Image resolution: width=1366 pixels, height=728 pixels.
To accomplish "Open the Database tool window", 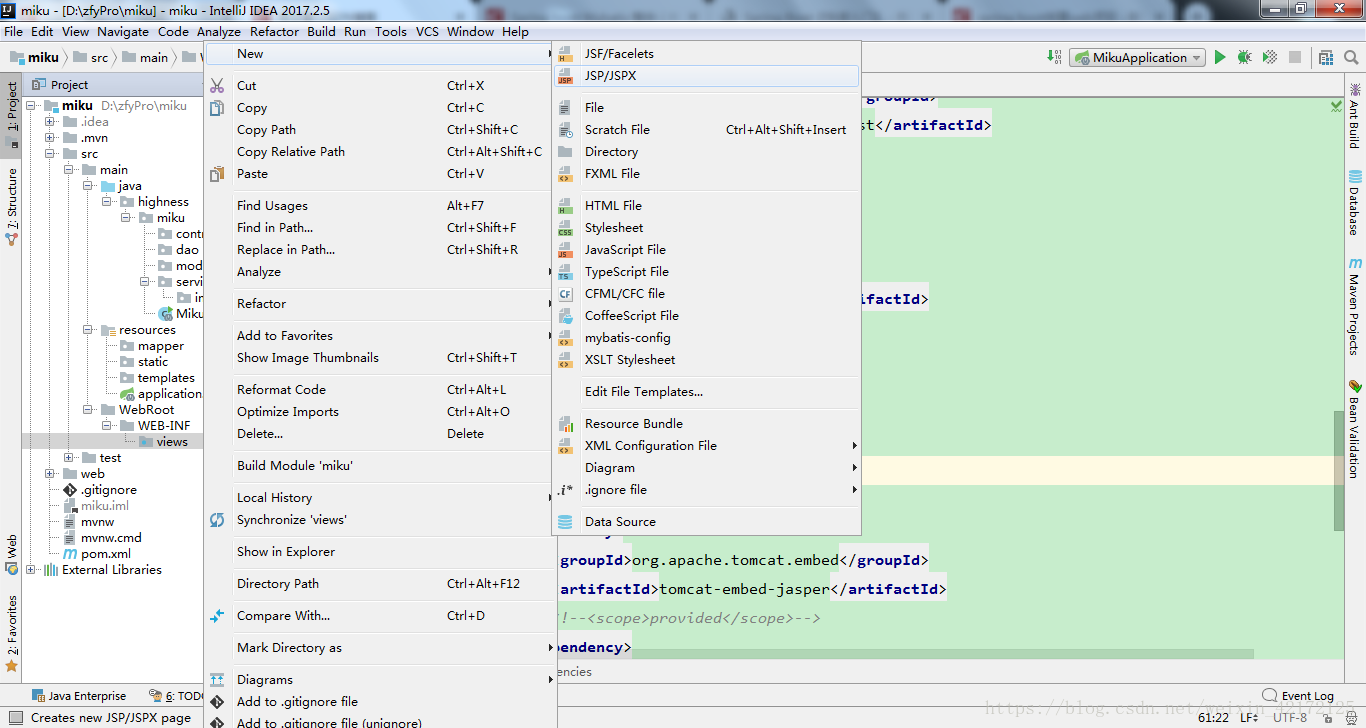I will [1355, 203].
